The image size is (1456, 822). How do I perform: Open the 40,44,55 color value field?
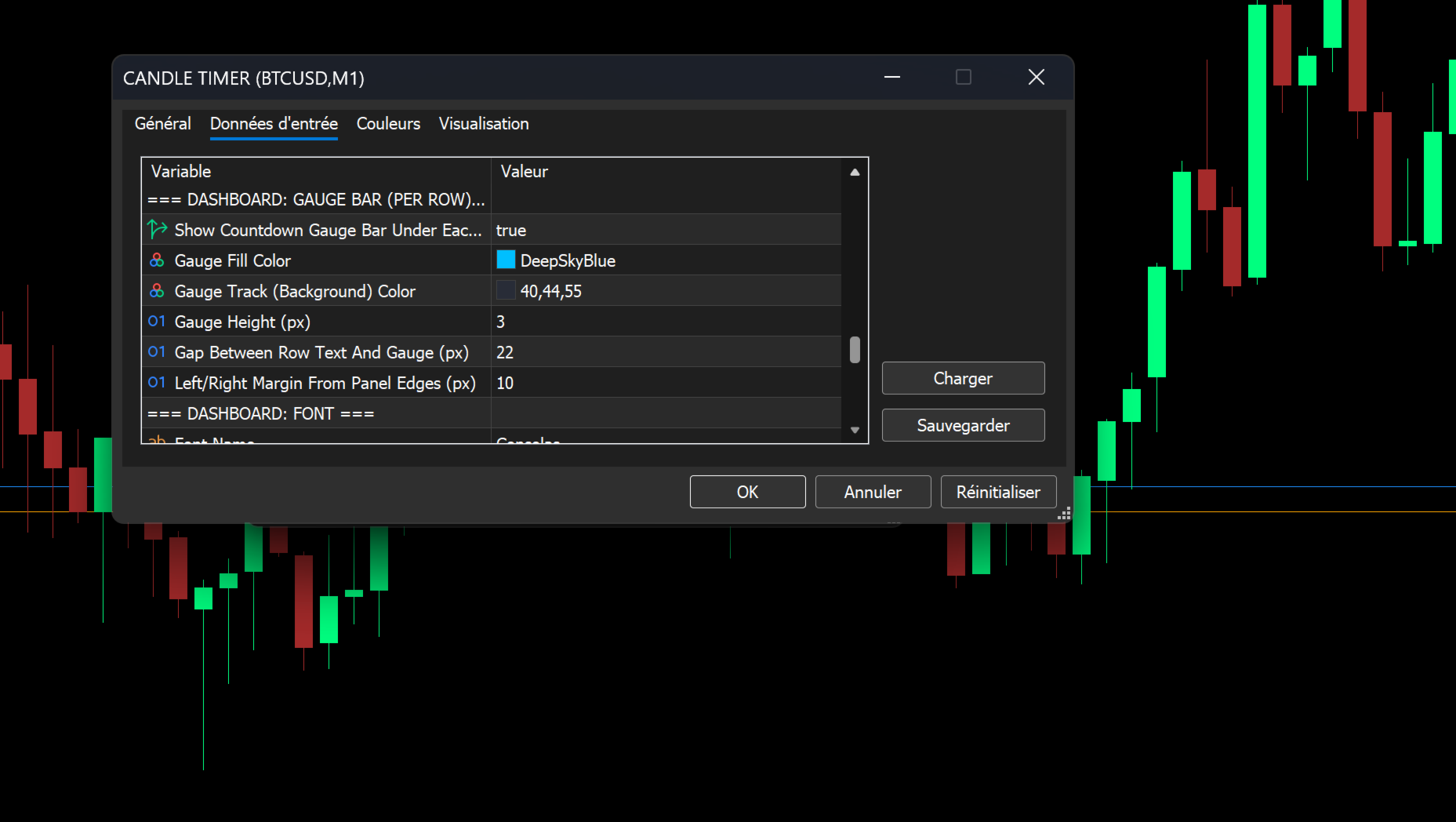666,291
